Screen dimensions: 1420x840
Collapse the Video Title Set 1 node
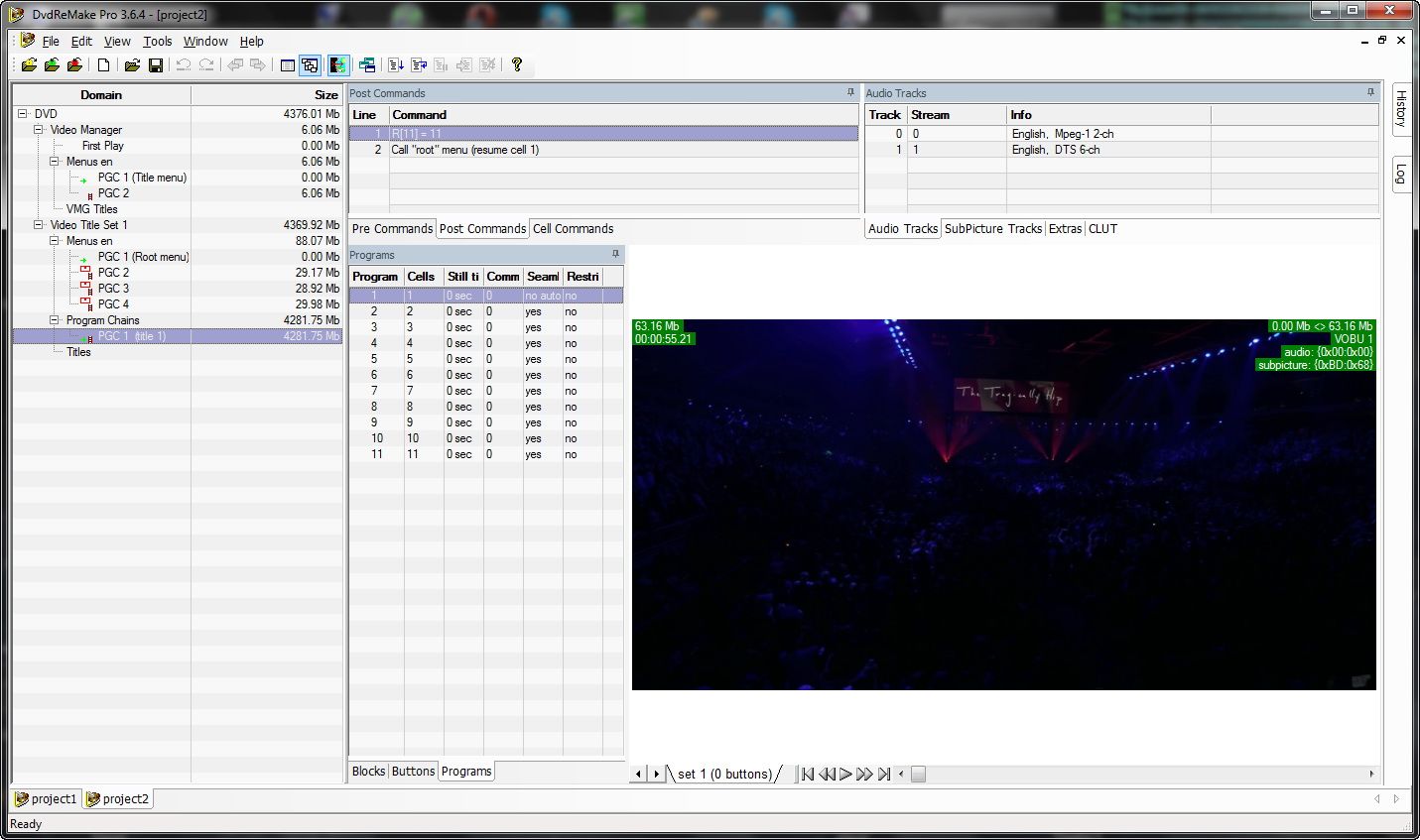39,225
